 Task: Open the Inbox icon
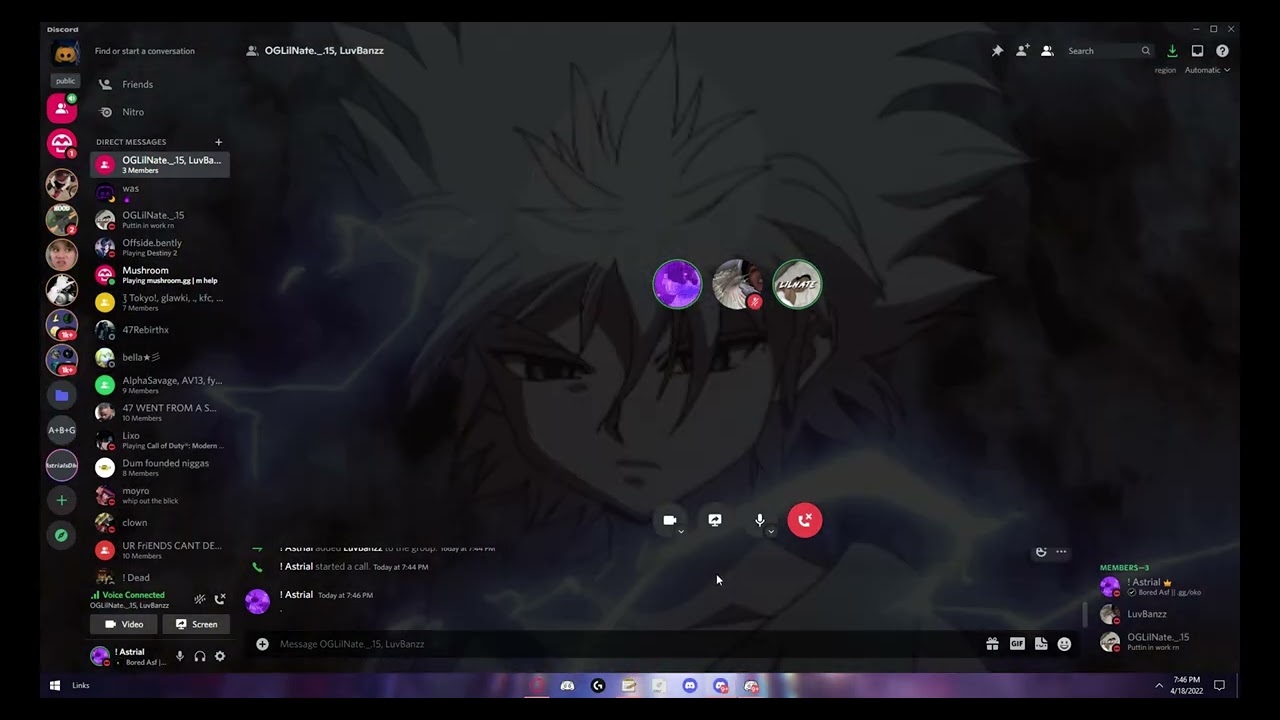[1197, 51]
